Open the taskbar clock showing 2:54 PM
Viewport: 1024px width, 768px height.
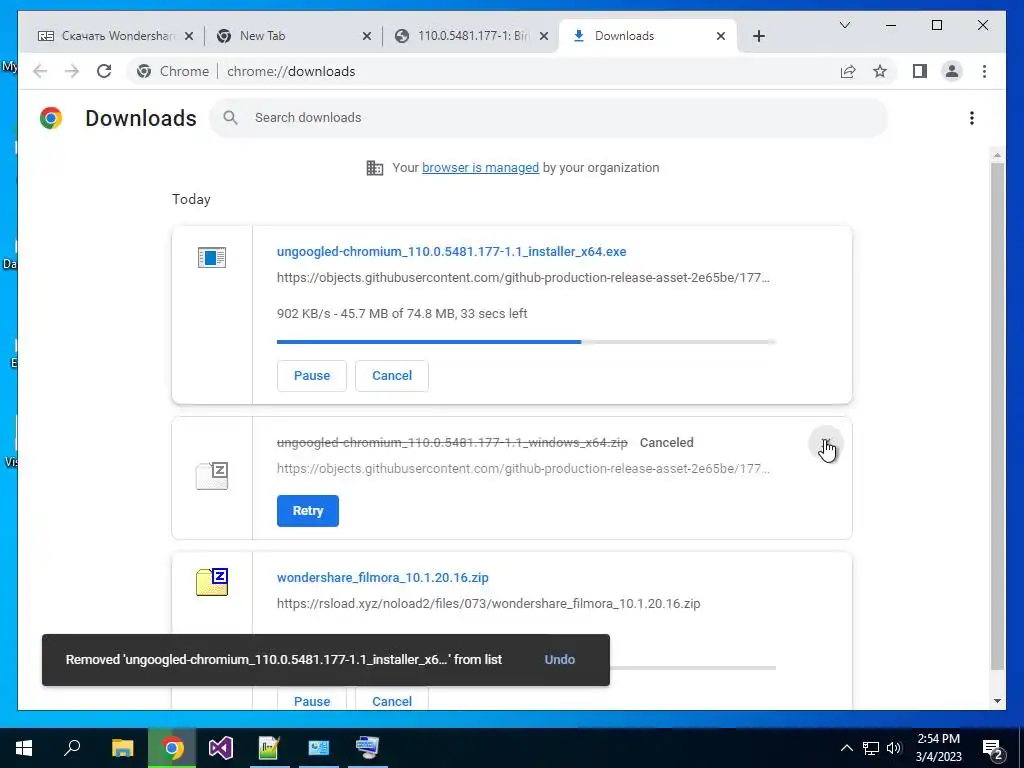coord(938,748)
